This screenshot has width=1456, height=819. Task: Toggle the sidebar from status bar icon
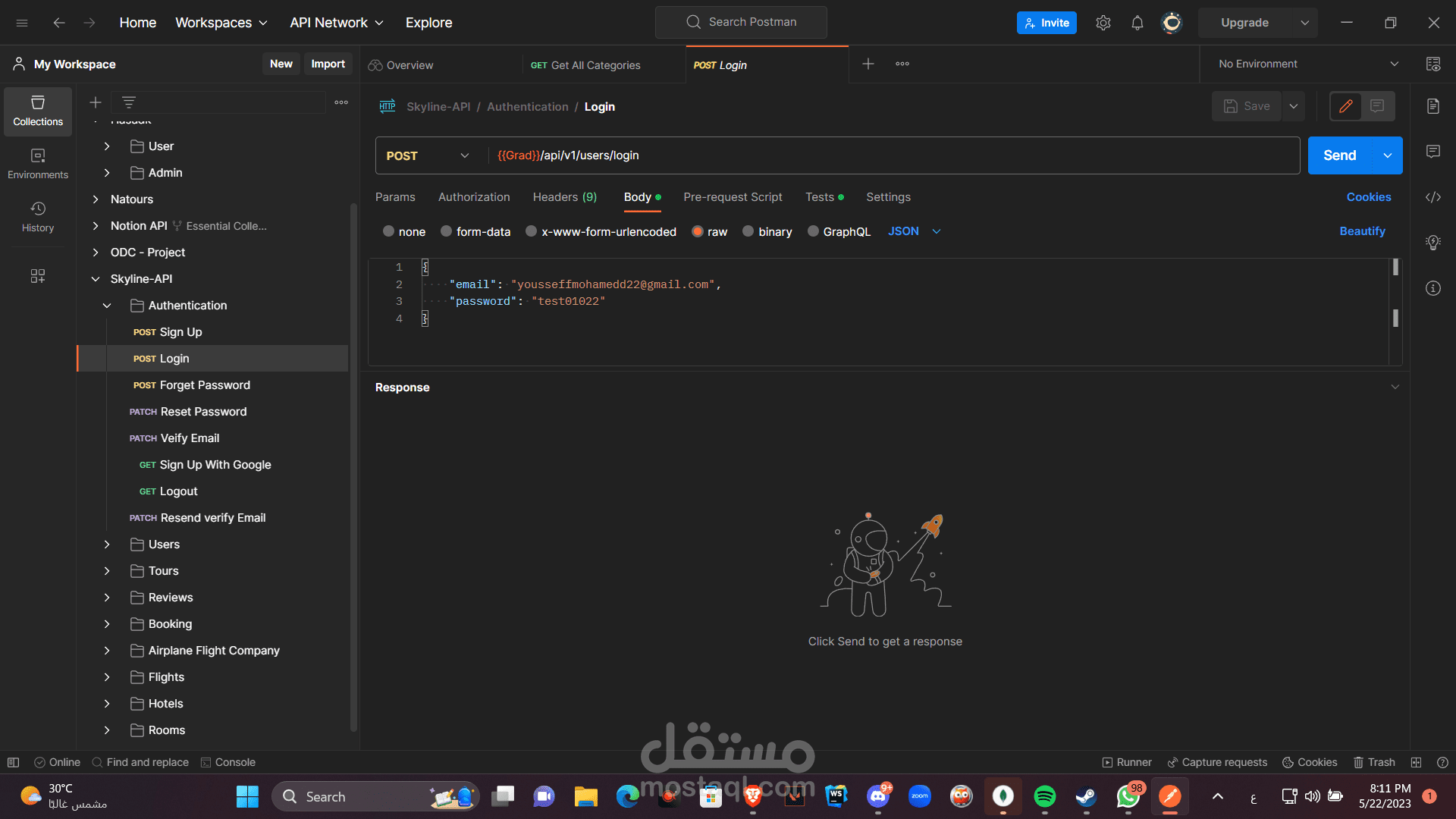click(x=13, y=762)
